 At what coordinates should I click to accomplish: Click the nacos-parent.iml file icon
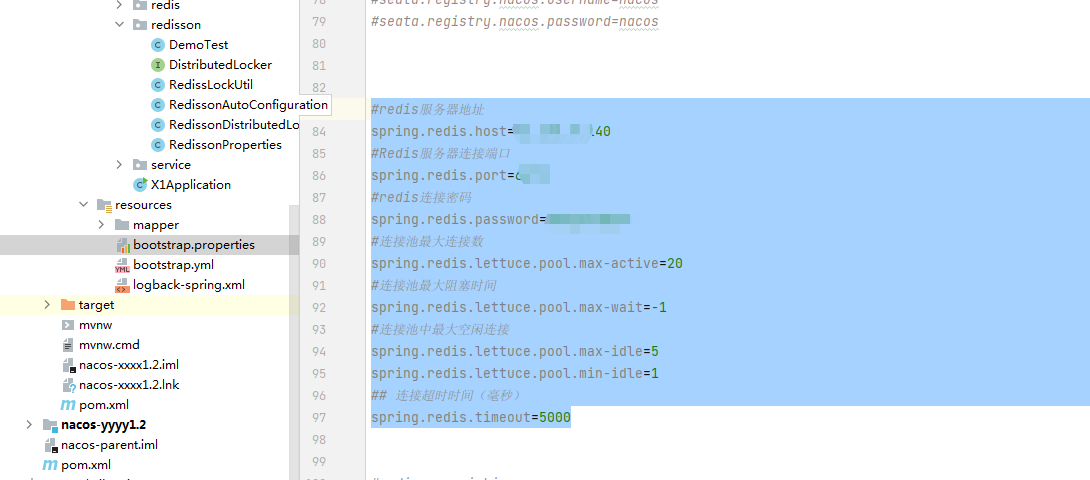point(50,445)
